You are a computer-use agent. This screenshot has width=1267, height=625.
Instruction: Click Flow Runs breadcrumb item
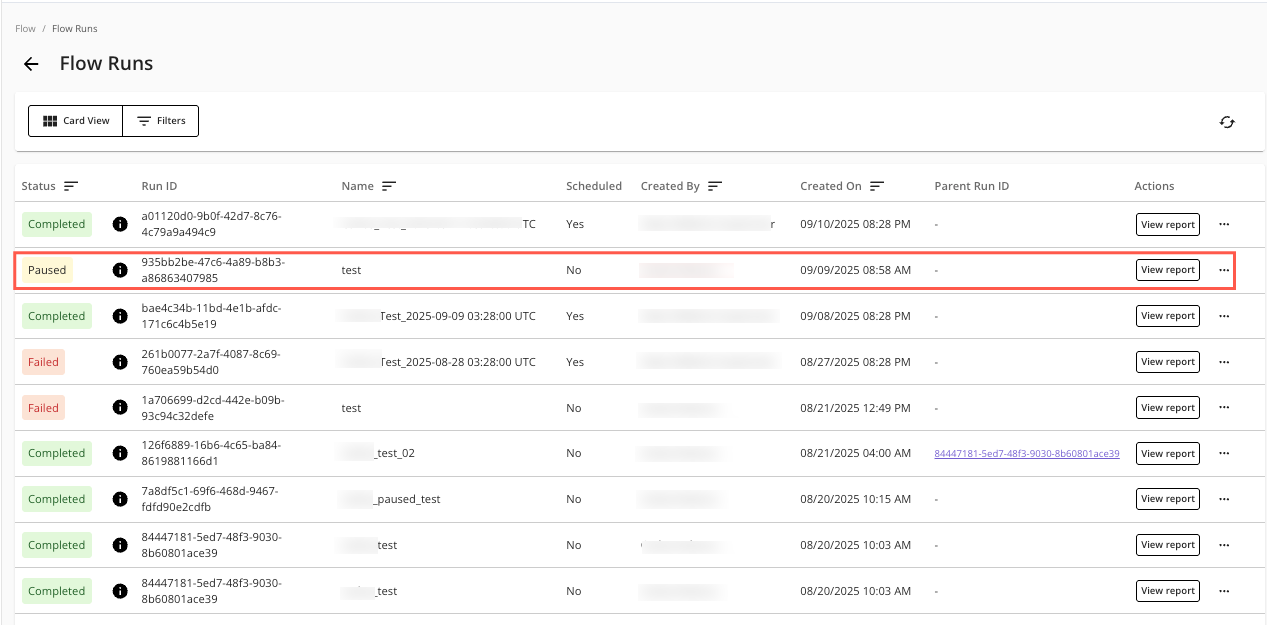(x=75, y=29)
